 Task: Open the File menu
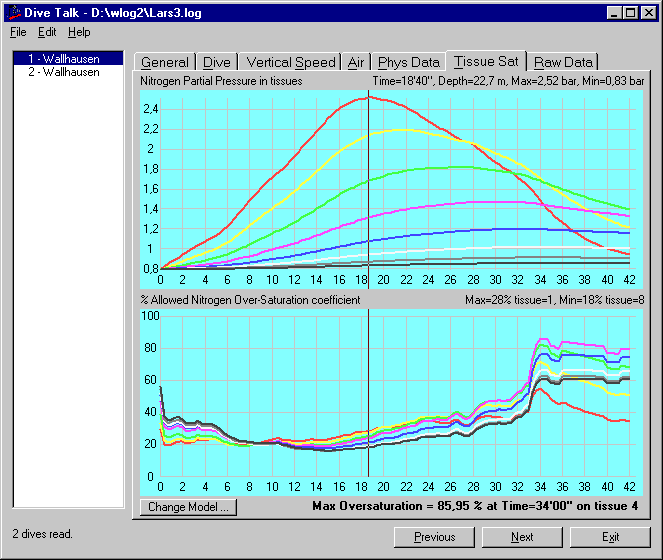(18, 32)
